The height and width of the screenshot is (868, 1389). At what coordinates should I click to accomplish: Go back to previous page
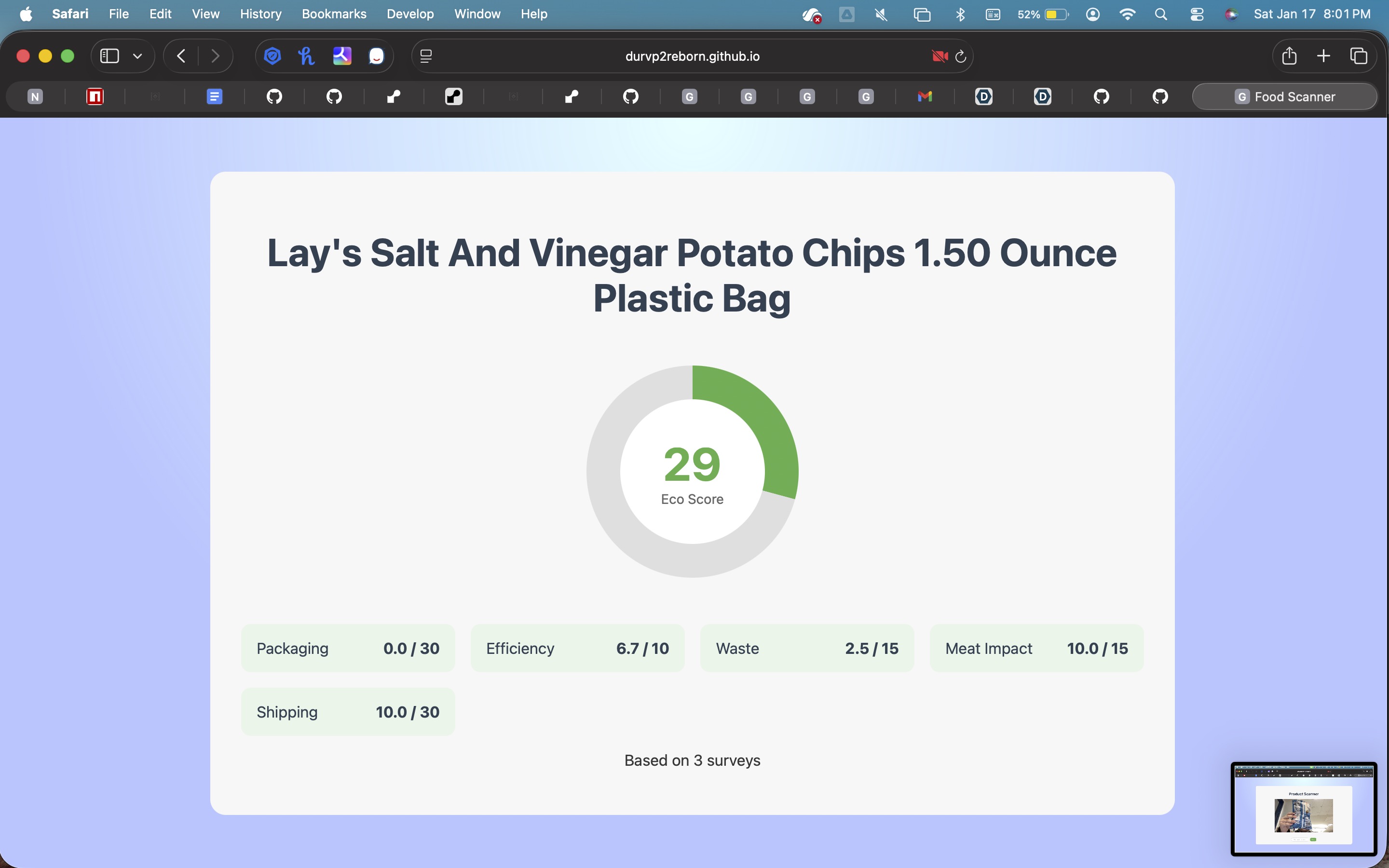(181, 56)
